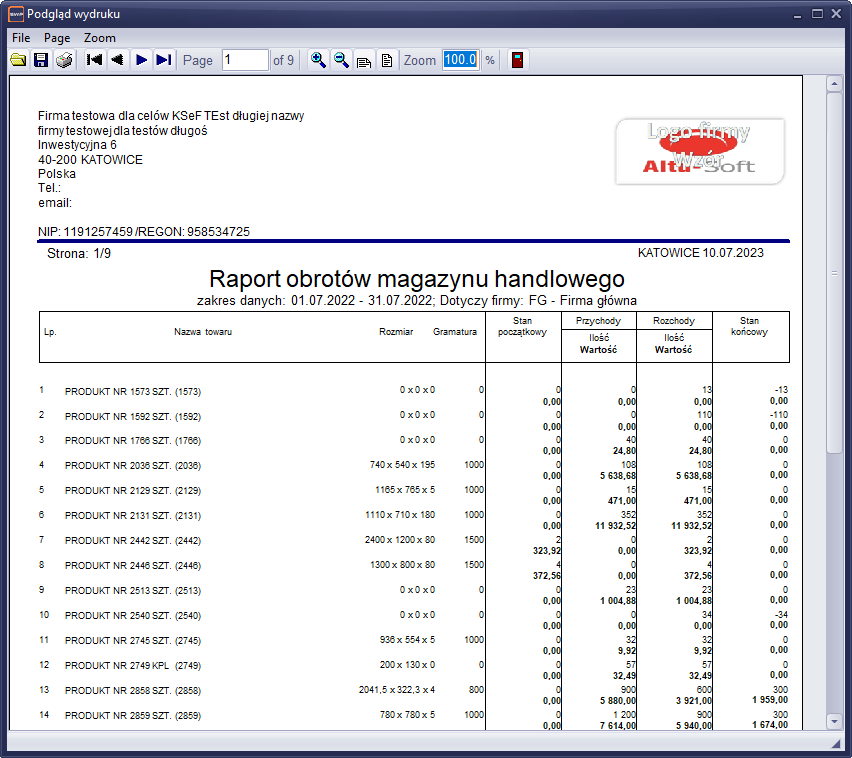Image resolution: width=852 pixels, height=758 pixels.
Task: Click the Zoom percentage field
Action: pyautogui.click(x=460, y=60)
